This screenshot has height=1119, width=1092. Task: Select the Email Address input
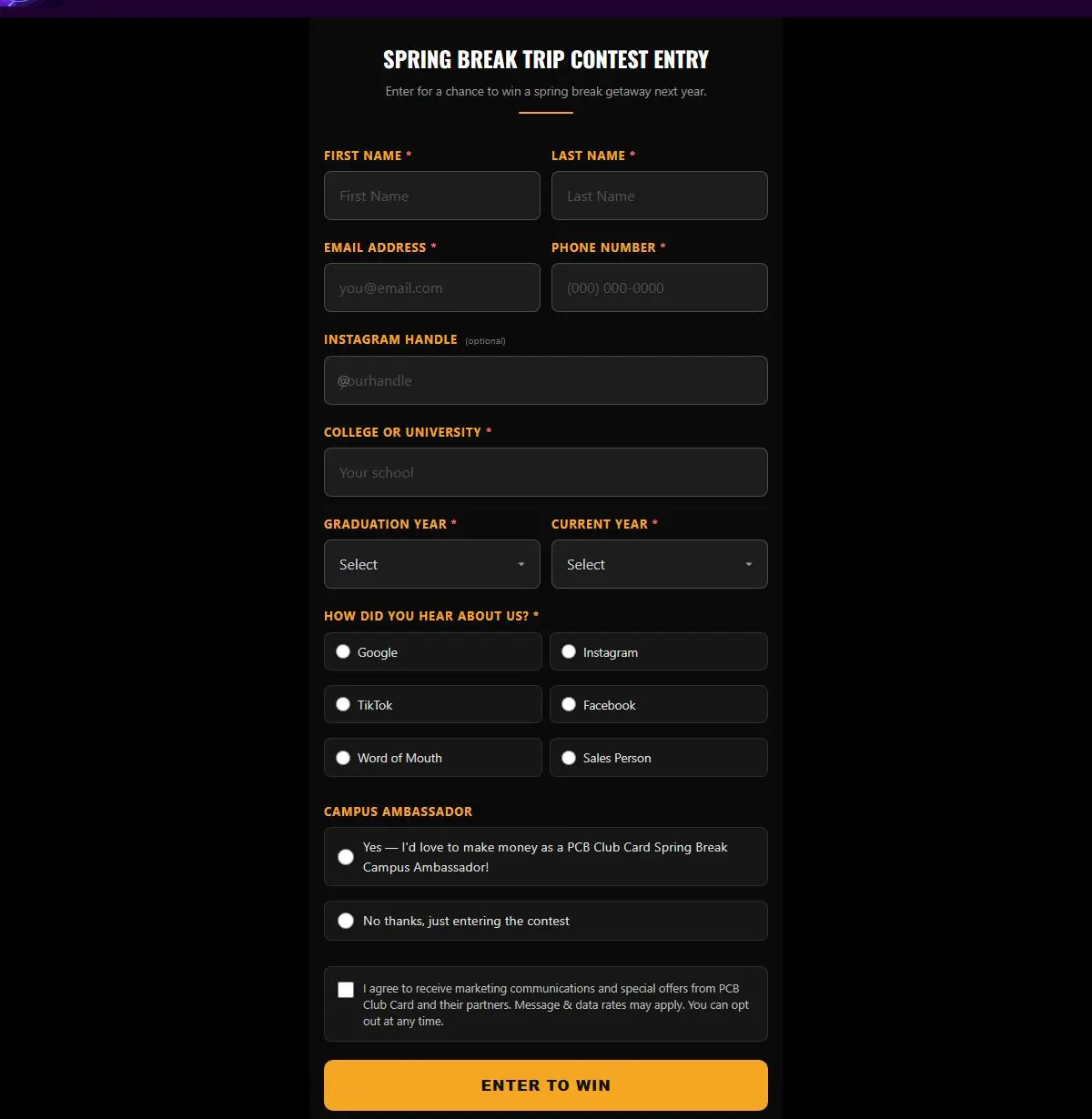coord(432,287)
